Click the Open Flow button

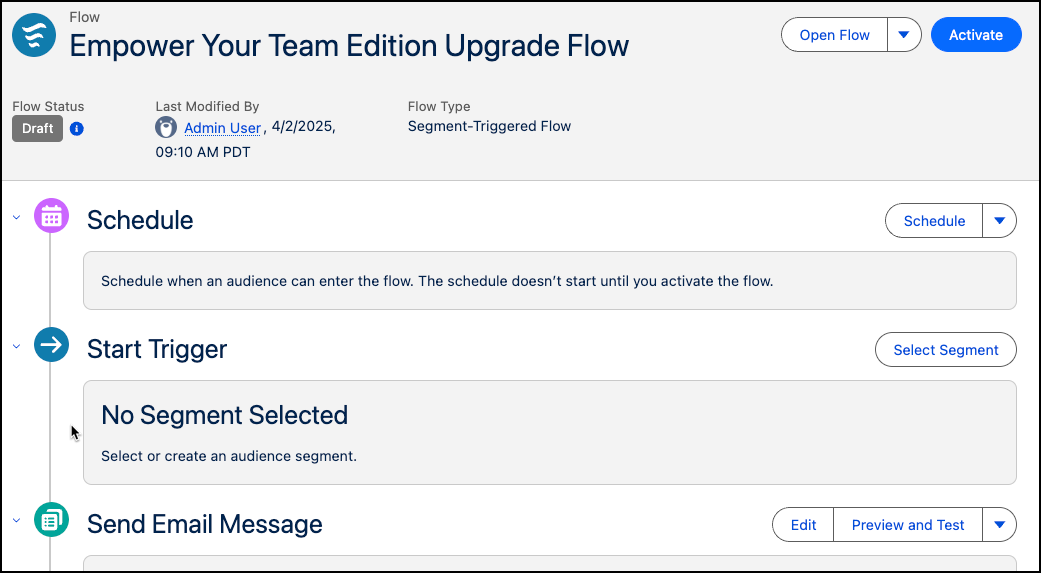pyautogui.click(x=834, y=35)
